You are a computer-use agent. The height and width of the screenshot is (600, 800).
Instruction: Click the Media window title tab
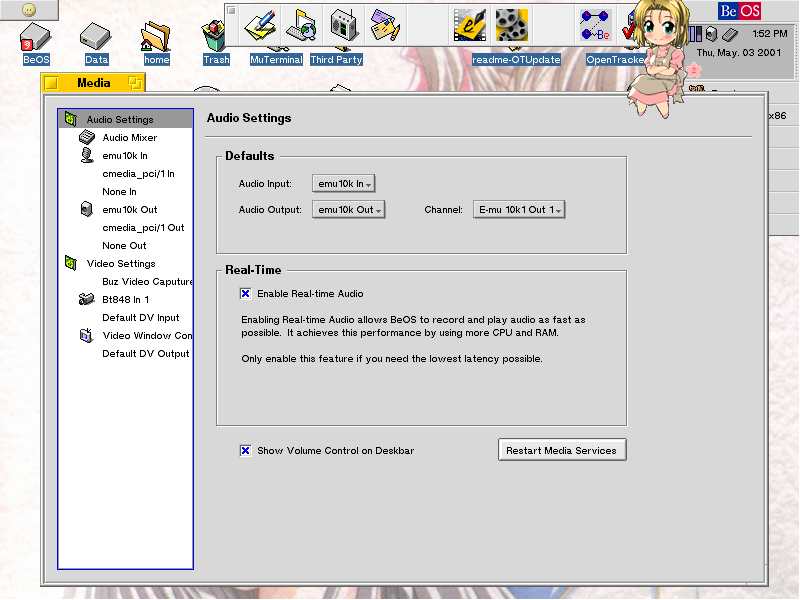click(x=93, y=83)
